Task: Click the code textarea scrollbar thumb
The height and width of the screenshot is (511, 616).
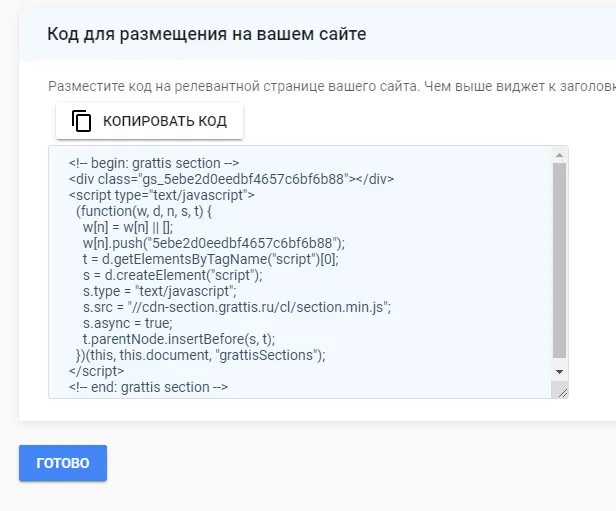Action: coord(559,260)
